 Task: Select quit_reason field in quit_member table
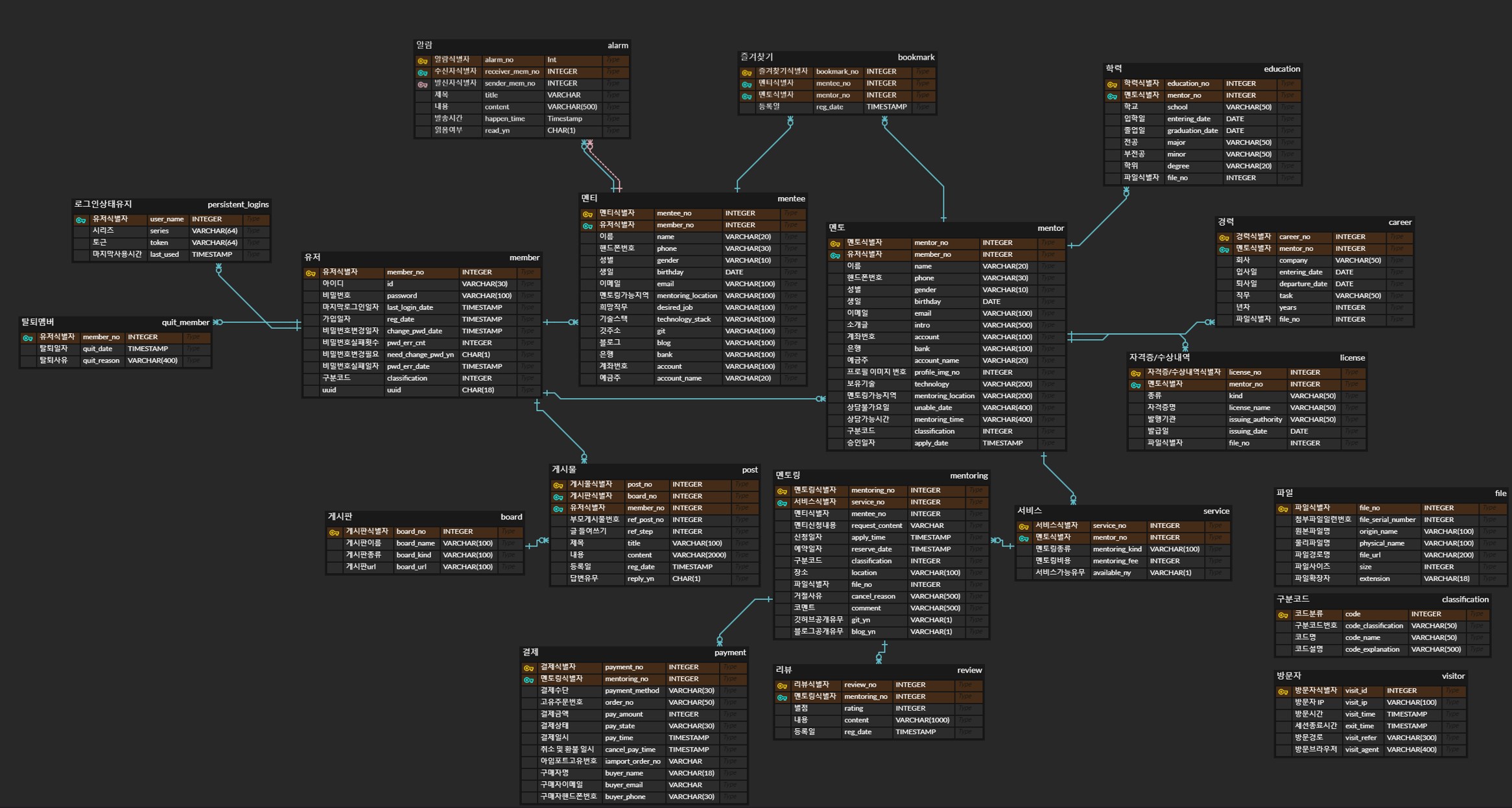pos(101,361)
